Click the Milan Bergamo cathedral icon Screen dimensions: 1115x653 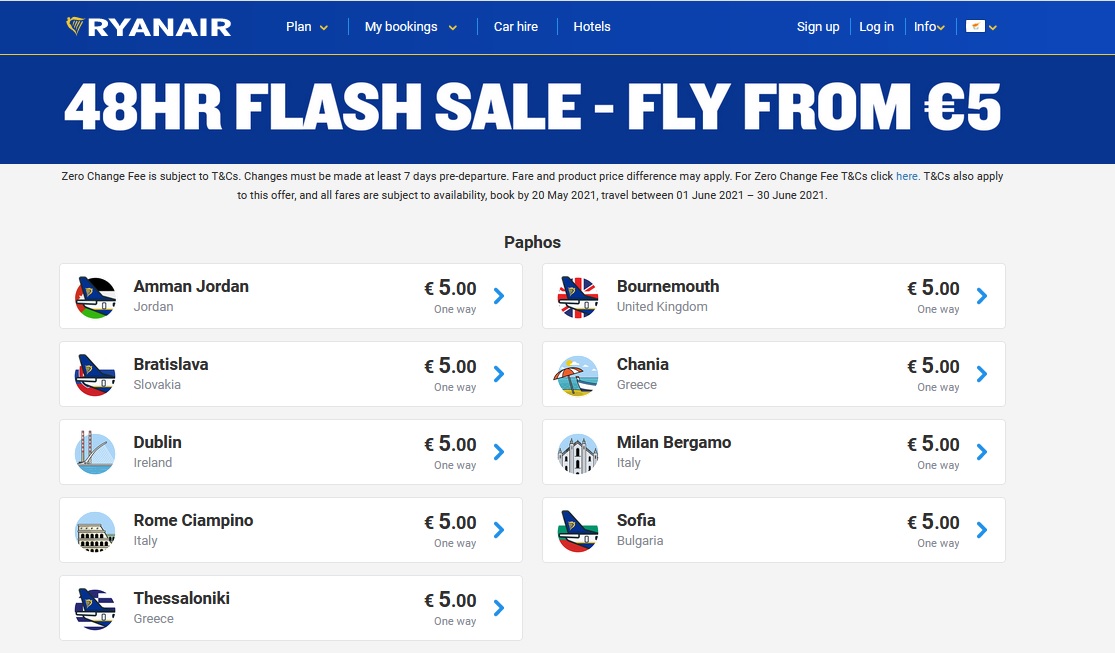(578, 453)
